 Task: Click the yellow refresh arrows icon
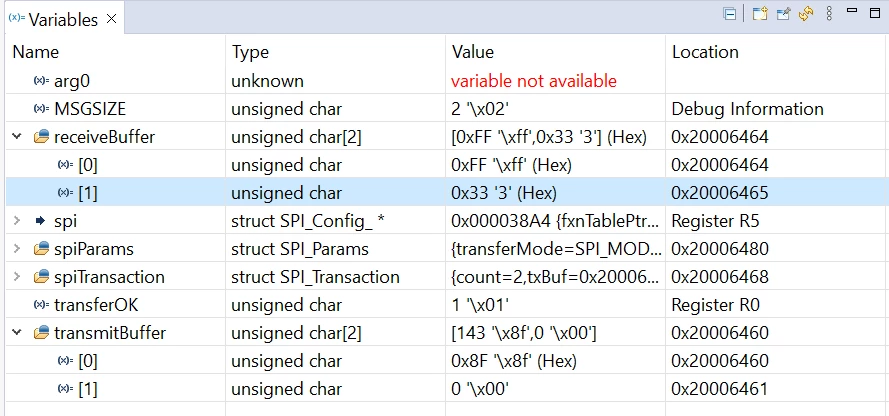tap(806, 14)
